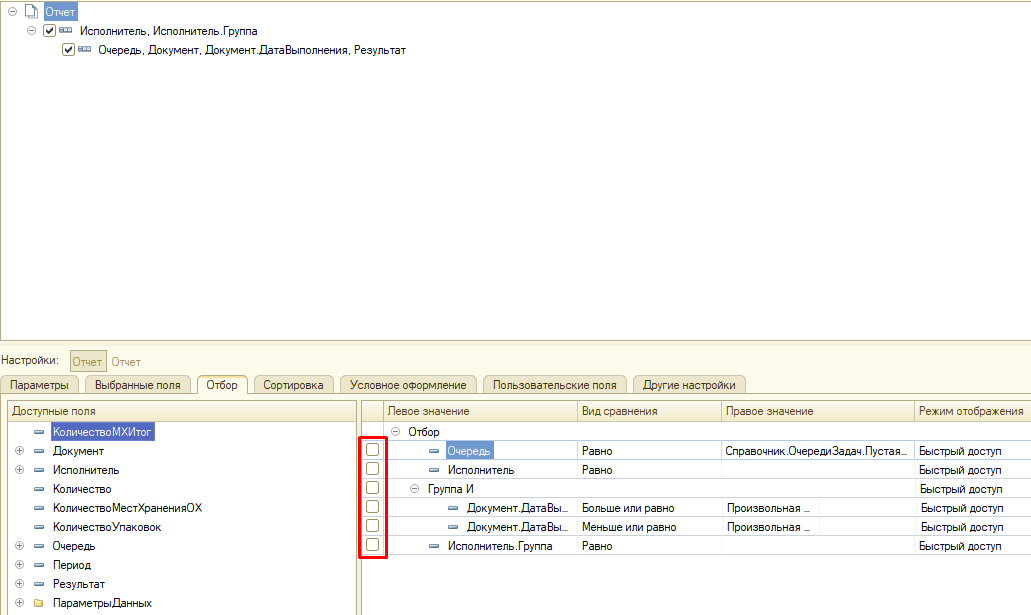Collapse the Отбор filter root
Screen dimensions: 1031x615
[x=396, y=431]
